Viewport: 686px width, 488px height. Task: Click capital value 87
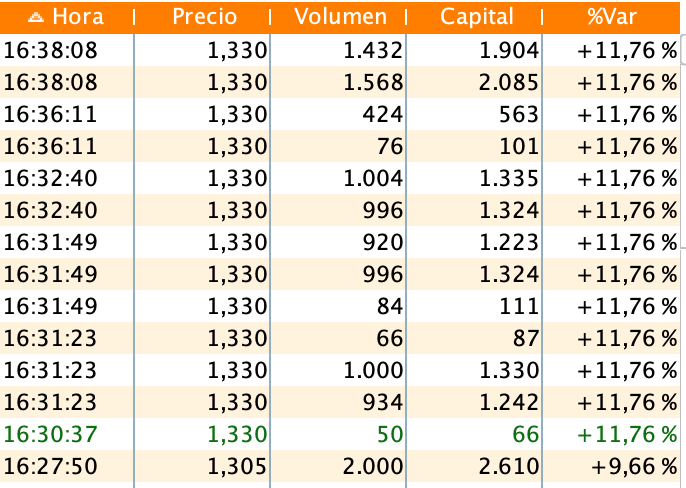525,338
